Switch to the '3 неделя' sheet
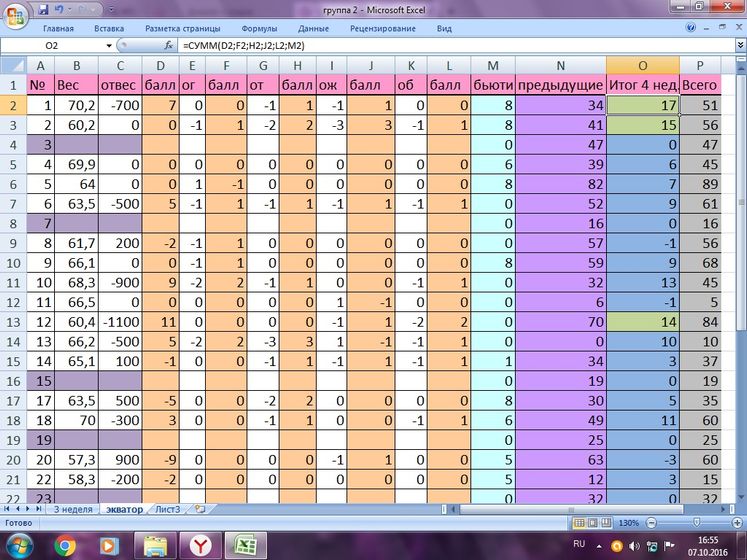Viewport: 747px width, 560px height. [72, 509]
